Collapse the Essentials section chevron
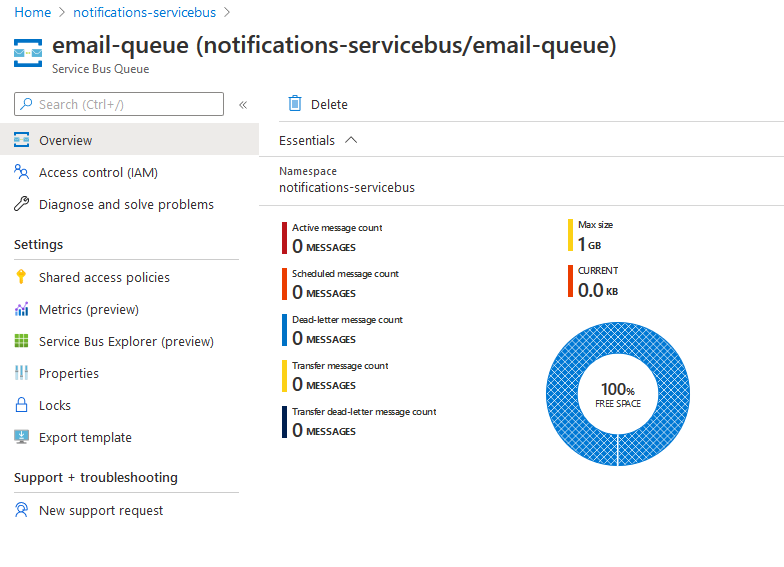Screen dimensions: 784x567 351,140
